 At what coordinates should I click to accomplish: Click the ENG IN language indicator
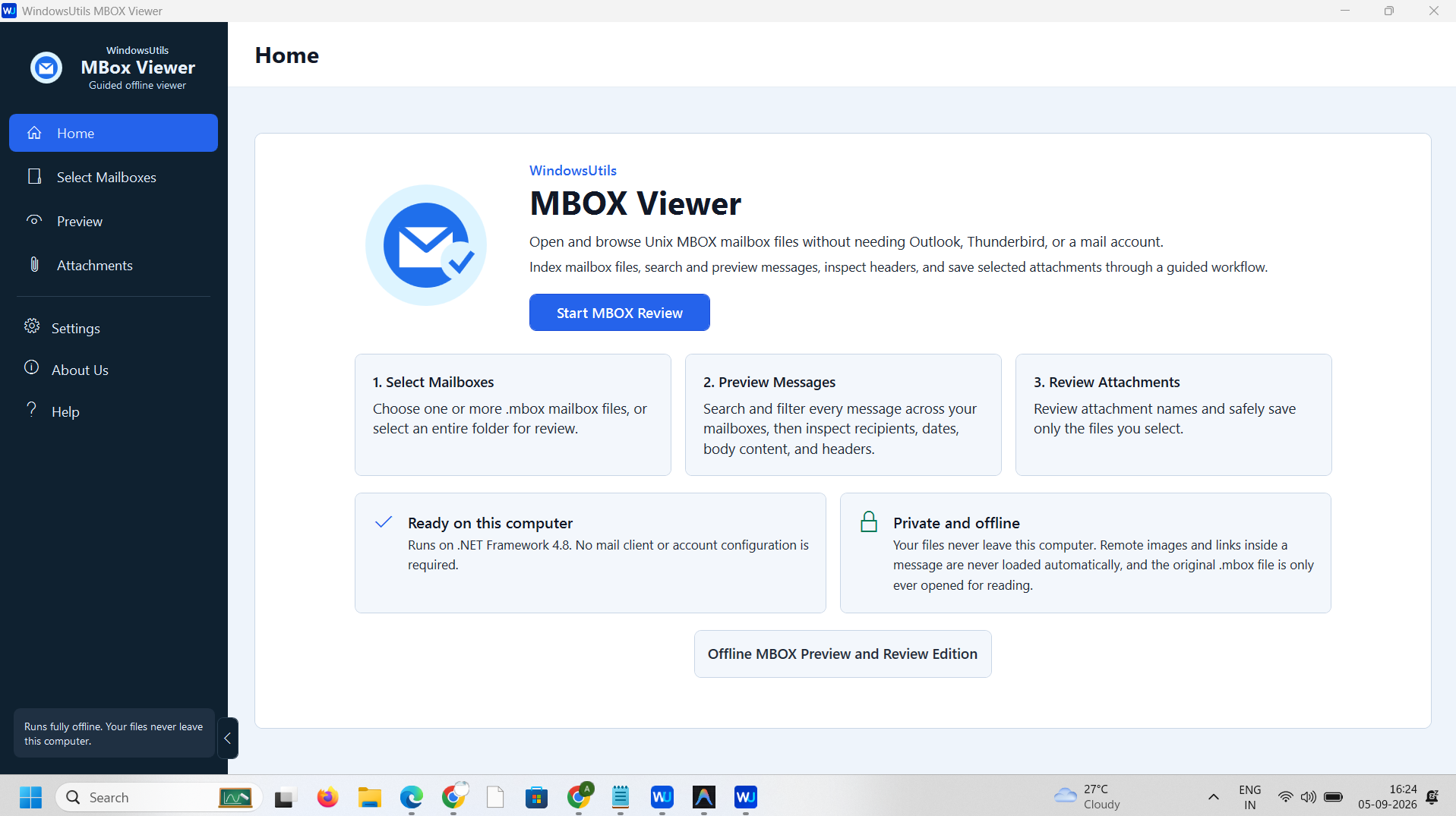[x=1249, y=797]
